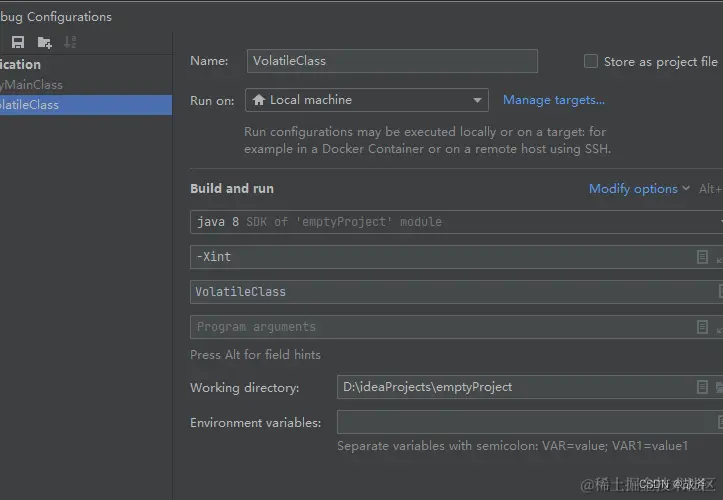Click the main class field VolatileClass

[456, 292]
